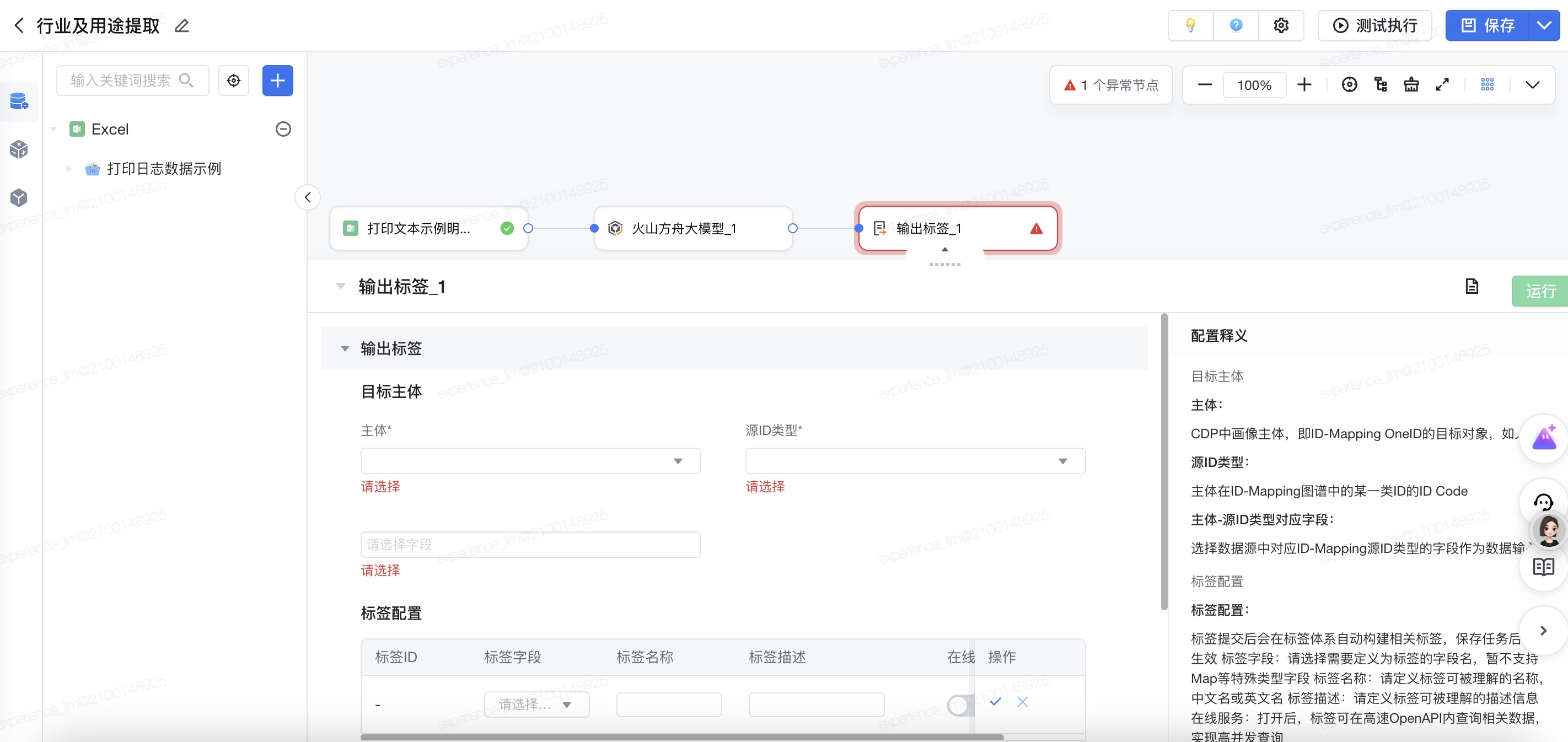Click the locate target icon beside search

pos(234,80)
